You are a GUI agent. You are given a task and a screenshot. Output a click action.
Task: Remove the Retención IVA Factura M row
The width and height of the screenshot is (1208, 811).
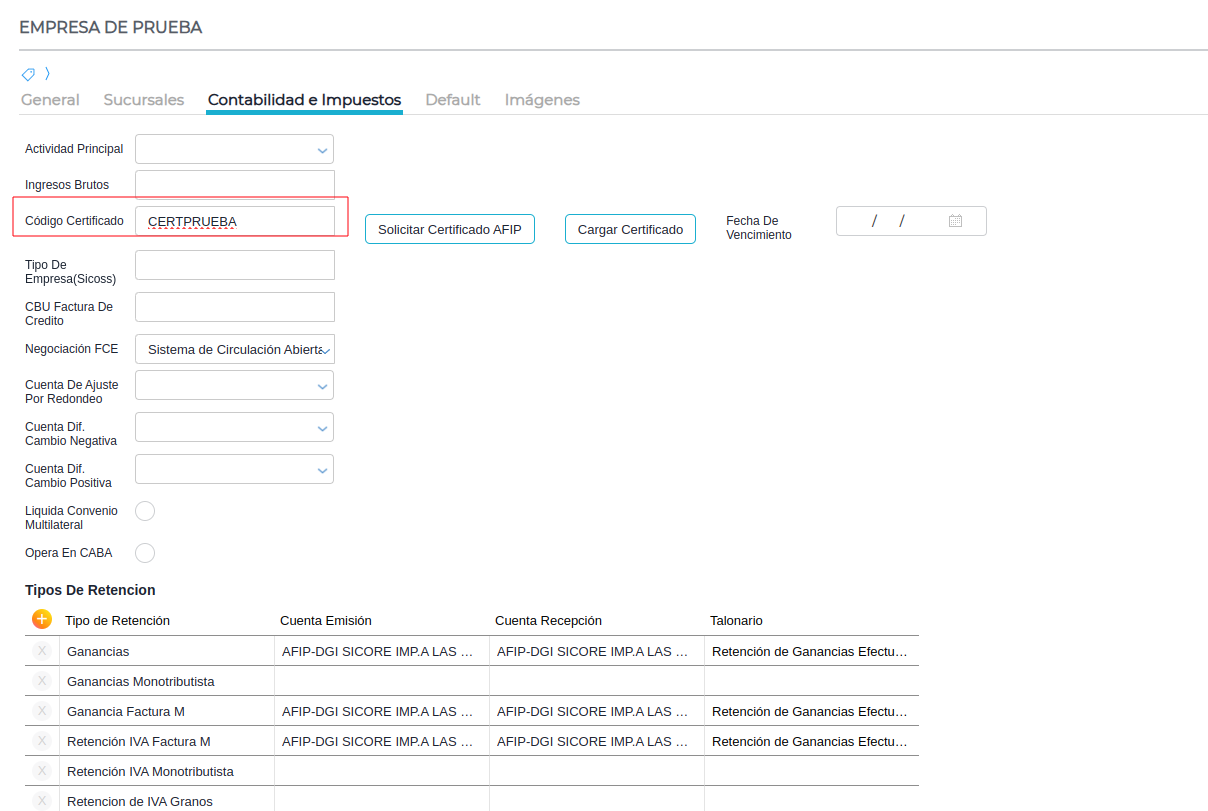click(x=42, y=741)
